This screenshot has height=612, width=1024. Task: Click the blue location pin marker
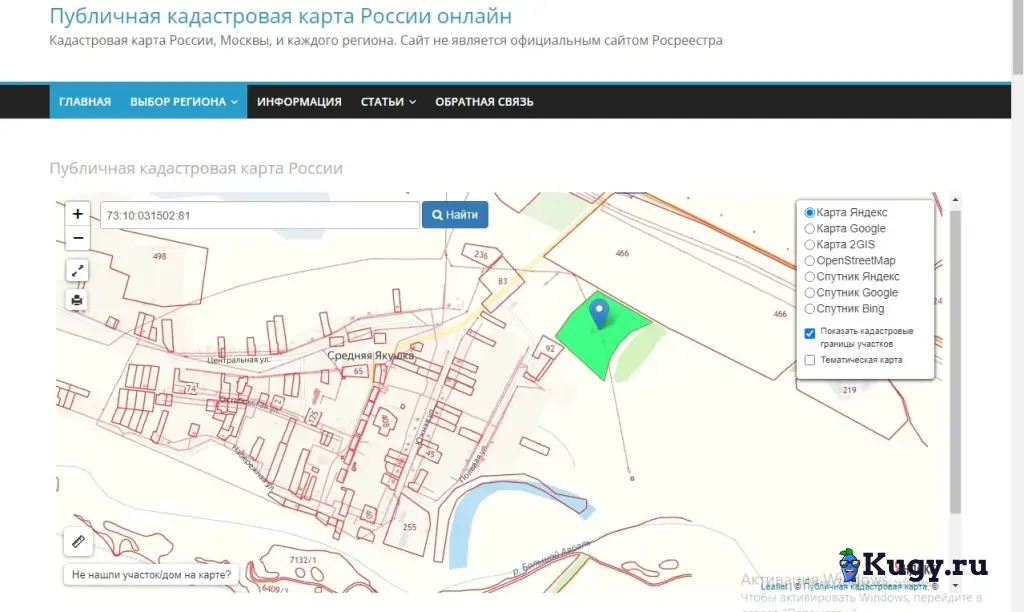pos(599,314)
